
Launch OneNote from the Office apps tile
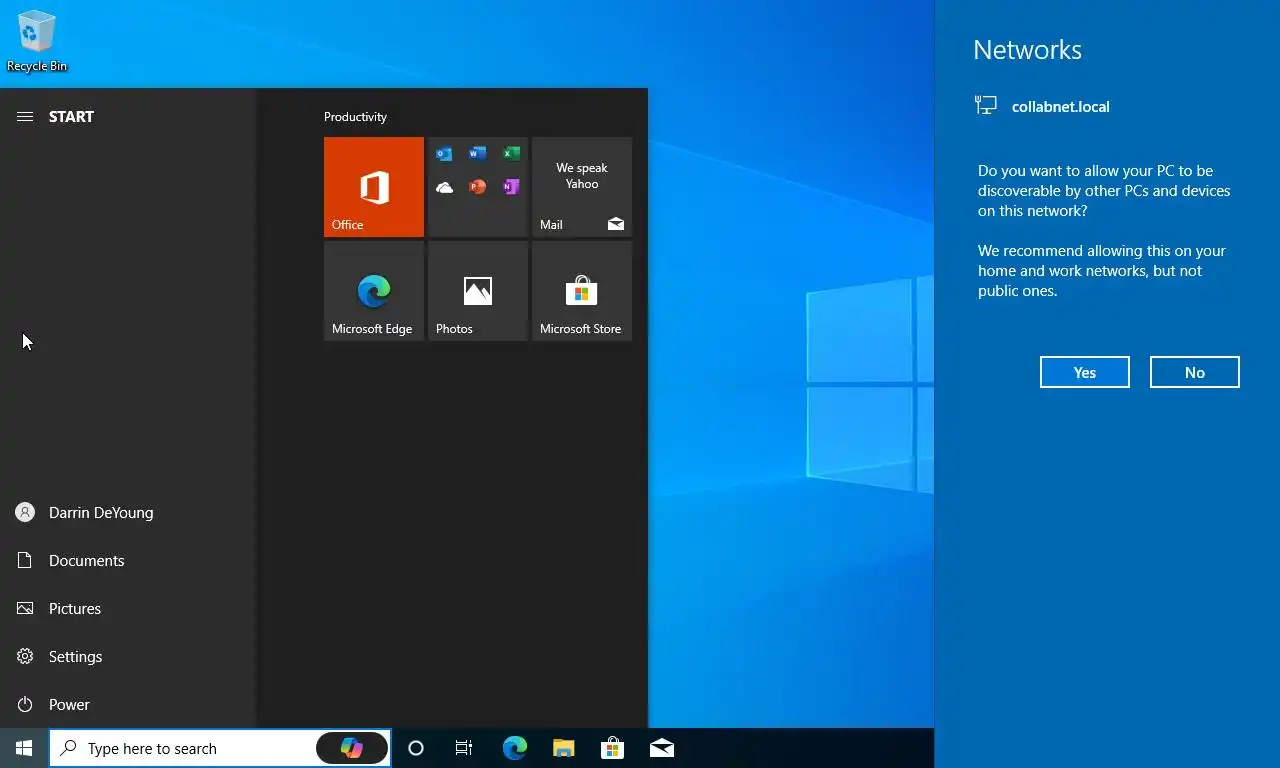click(x=511, y=187)
